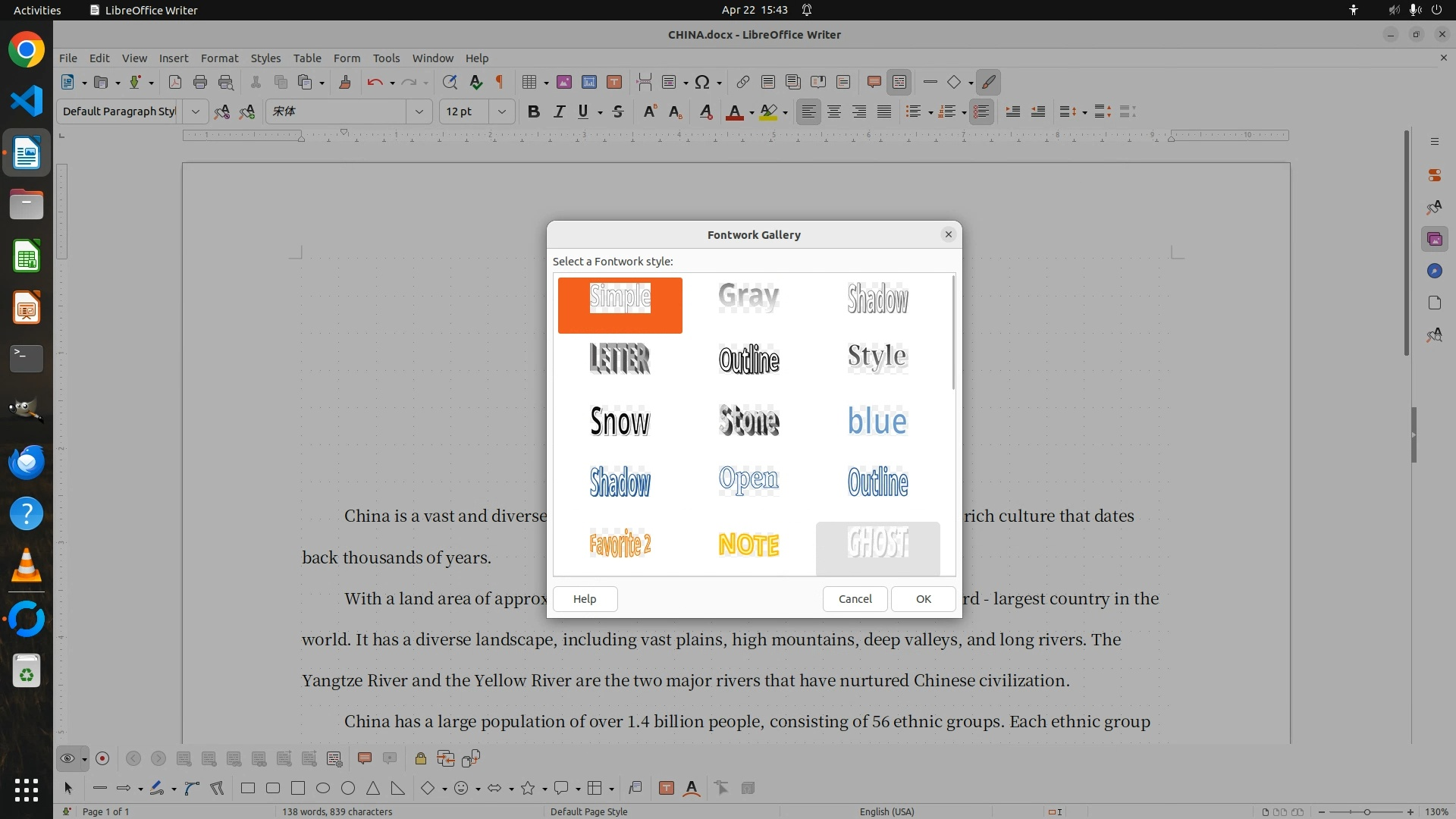Viewport: 1456px width, 819px height.
Task: Click Cancel in Fontwork Gallery
Action: (x=855, y=598)
